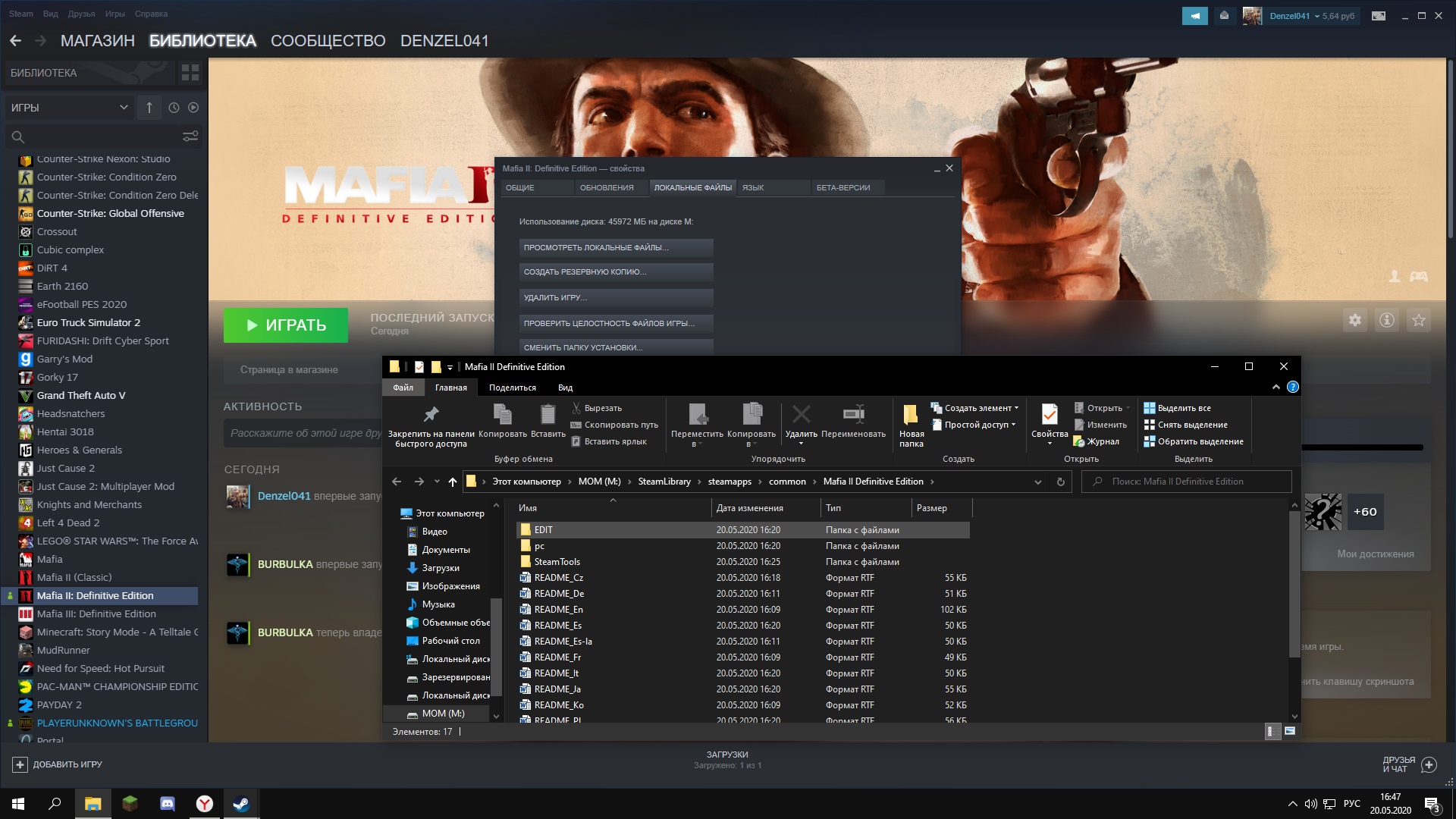Screen dimensions: 1456x819
Task: Click the game settings gear icon
Action: [1354, 320]
